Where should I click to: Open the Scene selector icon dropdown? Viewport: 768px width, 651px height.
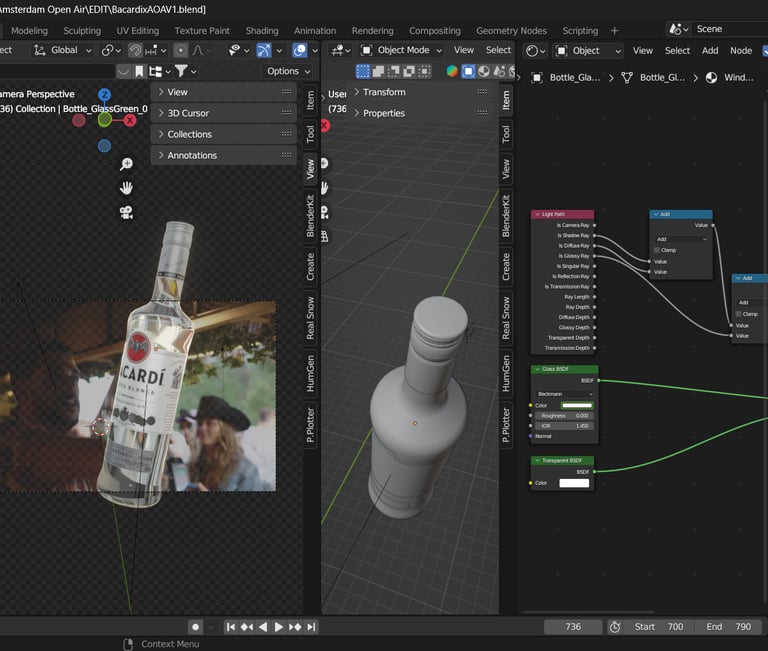click(x=679, y=29)
